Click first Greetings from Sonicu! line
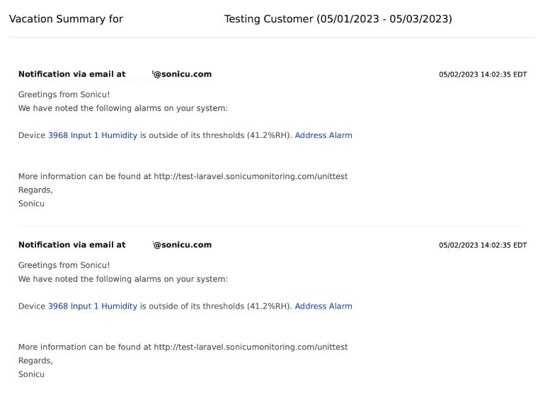This screenshot has height=397, width=545. [x=64, y=94]
